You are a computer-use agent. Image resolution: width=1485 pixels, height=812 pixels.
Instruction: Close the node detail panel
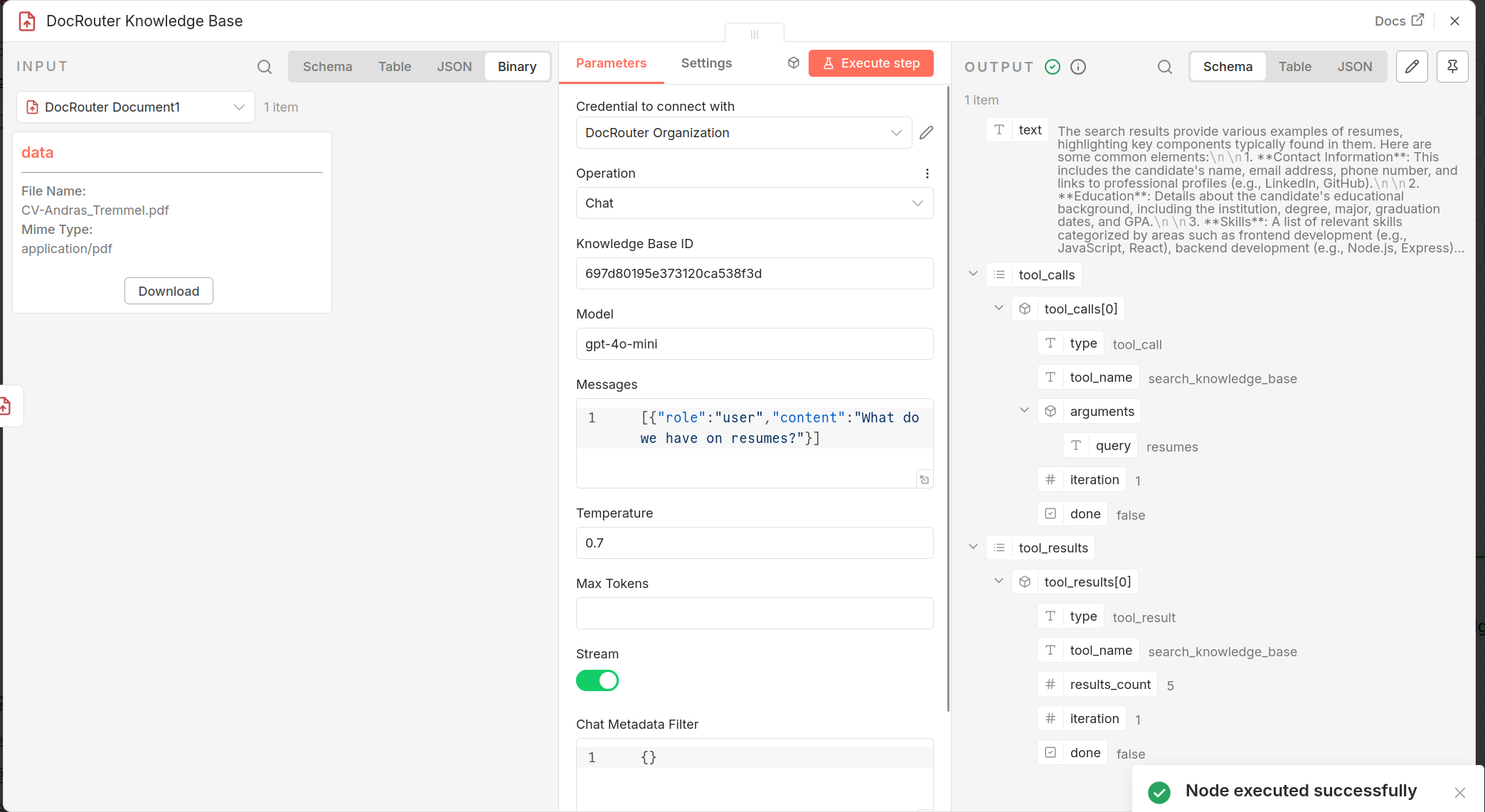point(1455,21)
